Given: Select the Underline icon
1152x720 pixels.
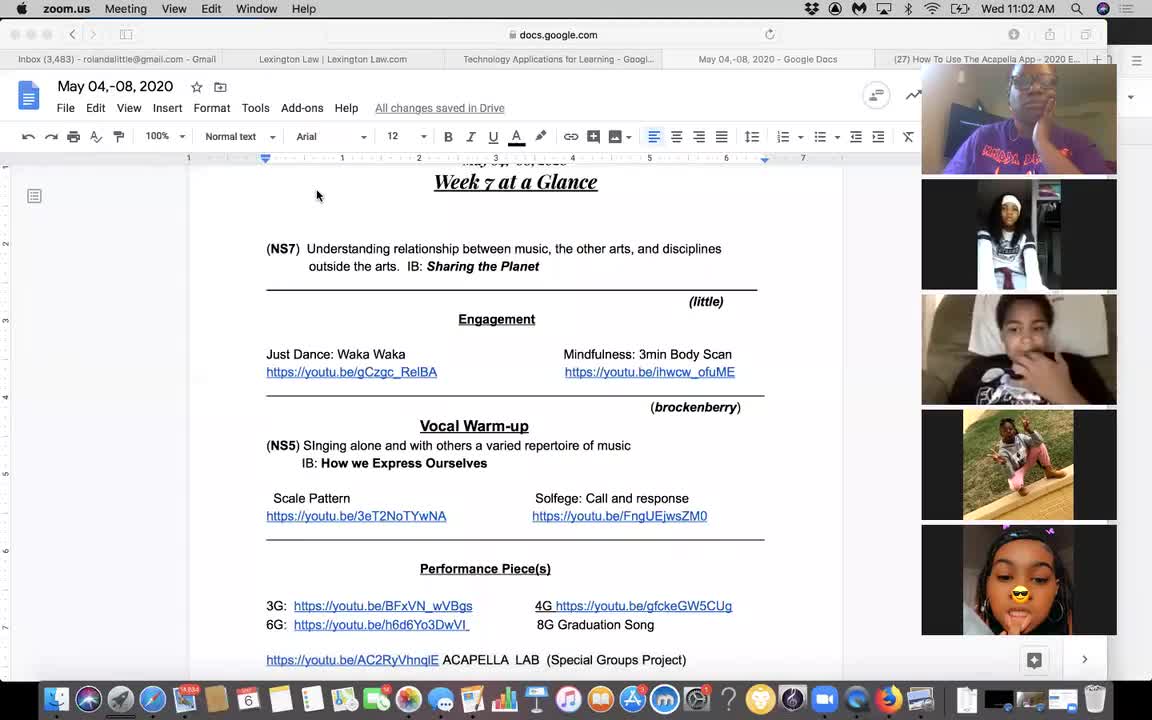Looking at the screenshot, I should coord(491,136).
